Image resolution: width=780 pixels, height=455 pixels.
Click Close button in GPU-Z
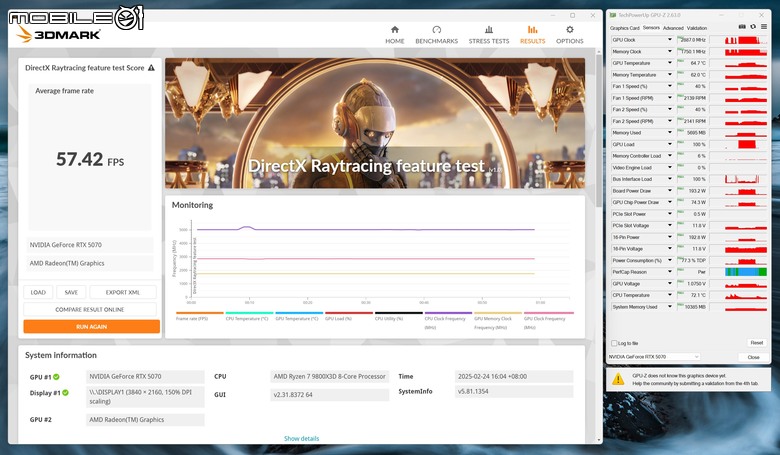pyautogui.click(x=753, y=357)
